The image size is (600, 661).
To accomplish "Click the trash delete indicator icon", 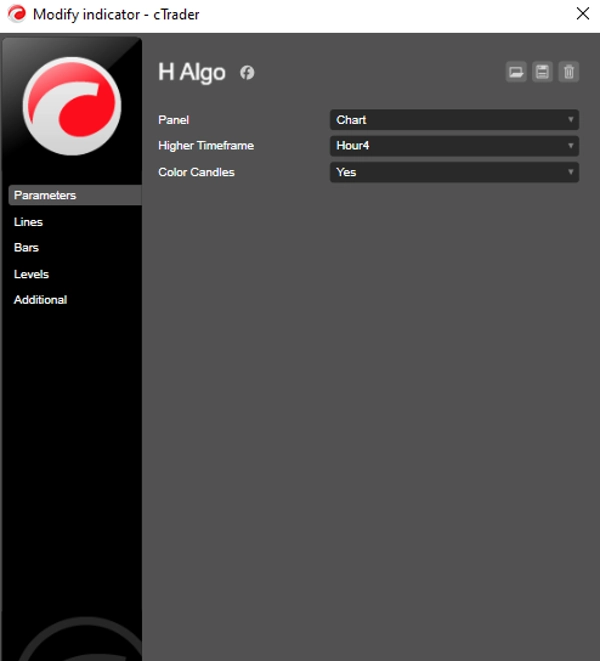I will coord(569,72).
